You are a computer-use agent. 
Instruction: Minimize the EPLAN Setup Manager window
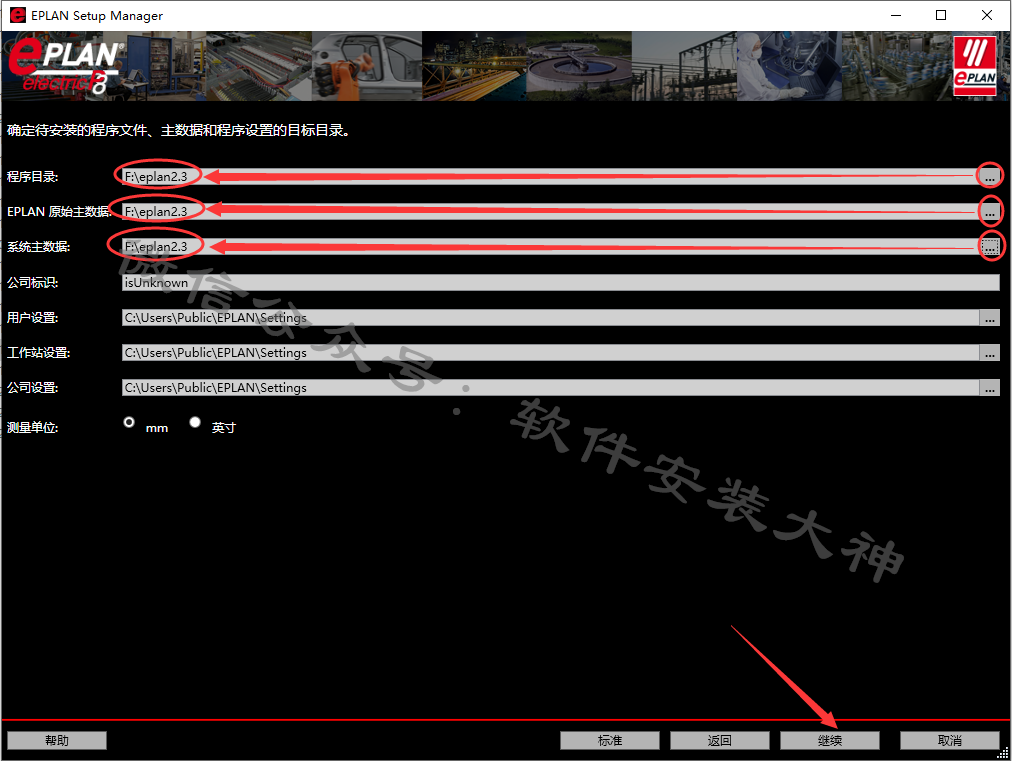(896, 15)
